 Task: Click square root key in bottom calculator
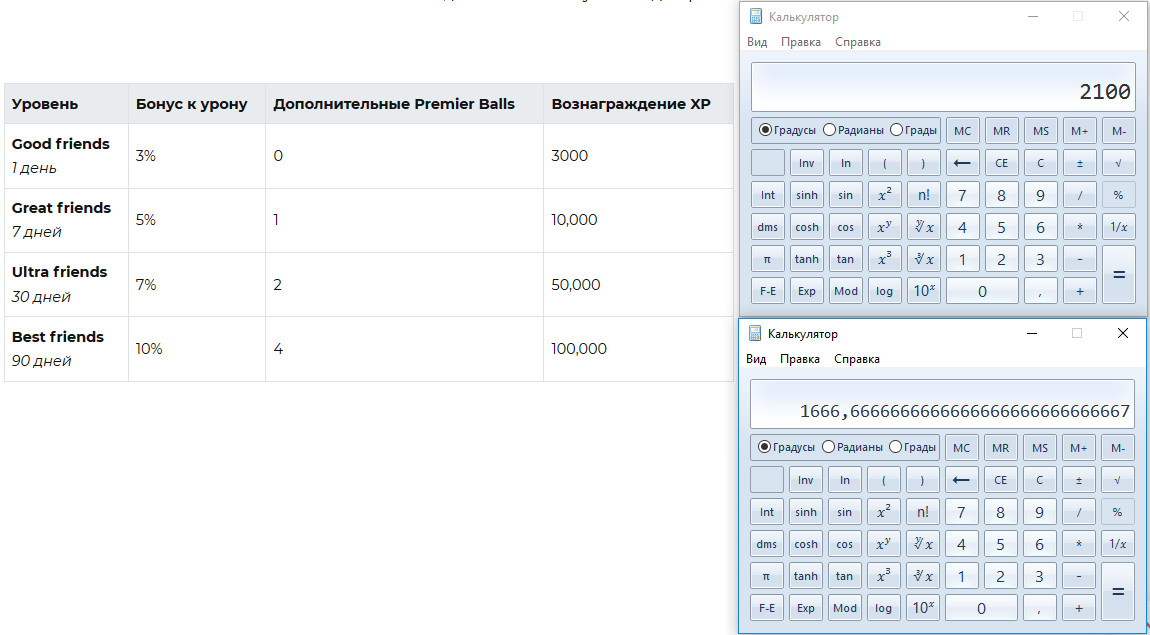pyautogui.click(x=1117, y=480)
